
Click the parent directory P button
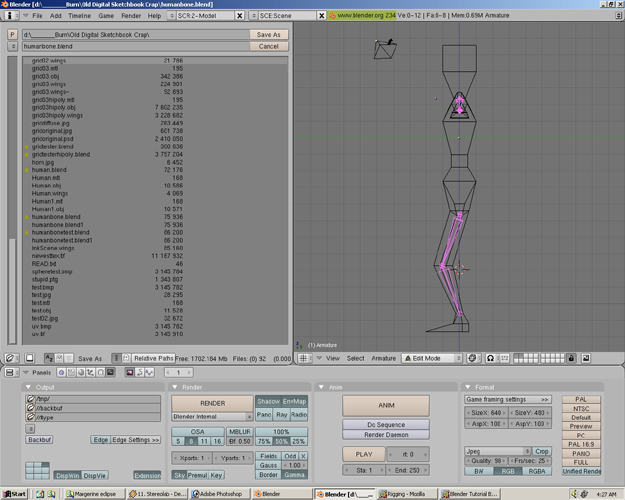pos(12,35)
